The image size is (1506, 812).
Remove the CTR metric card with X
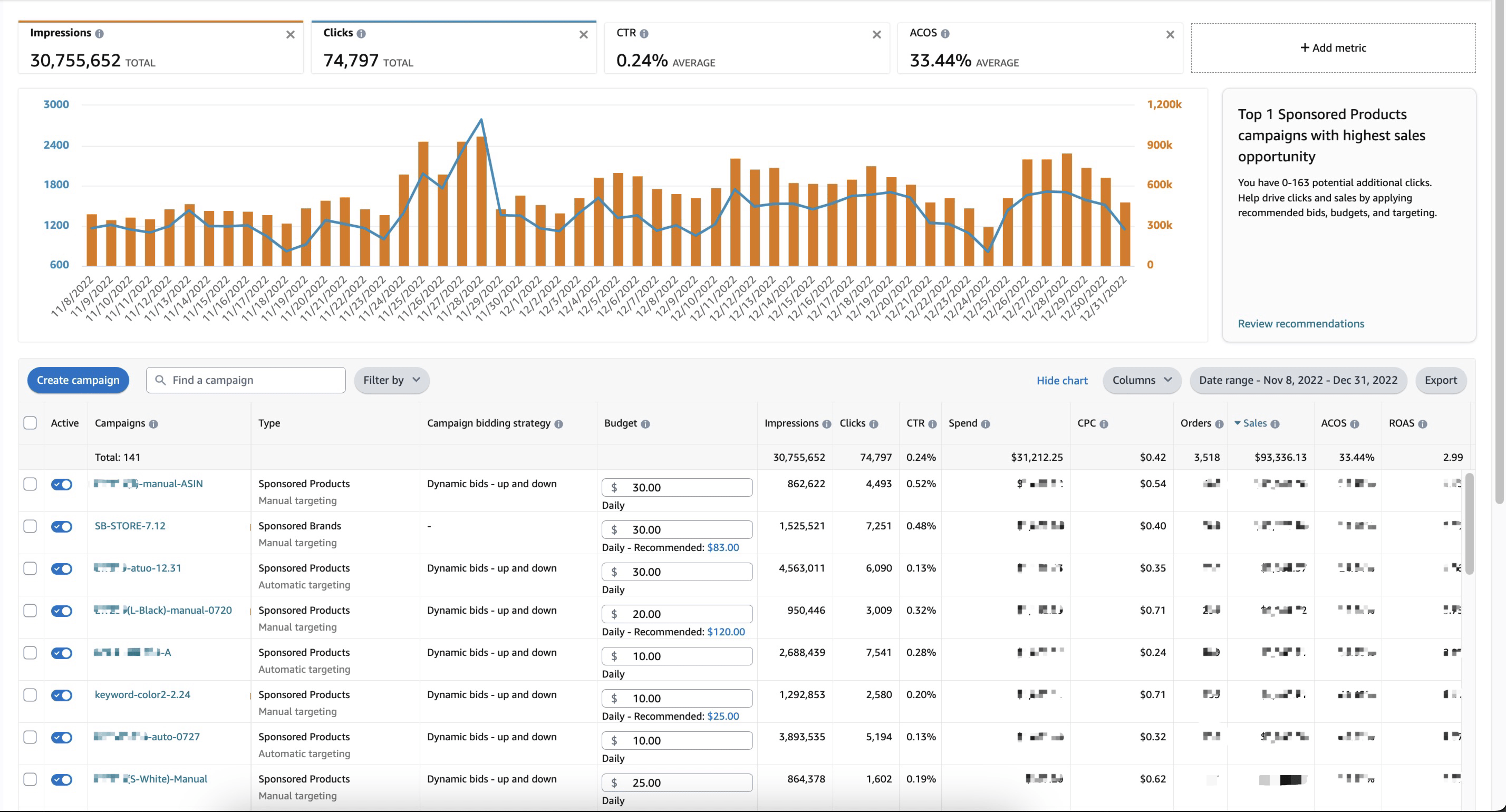(876, 34)
